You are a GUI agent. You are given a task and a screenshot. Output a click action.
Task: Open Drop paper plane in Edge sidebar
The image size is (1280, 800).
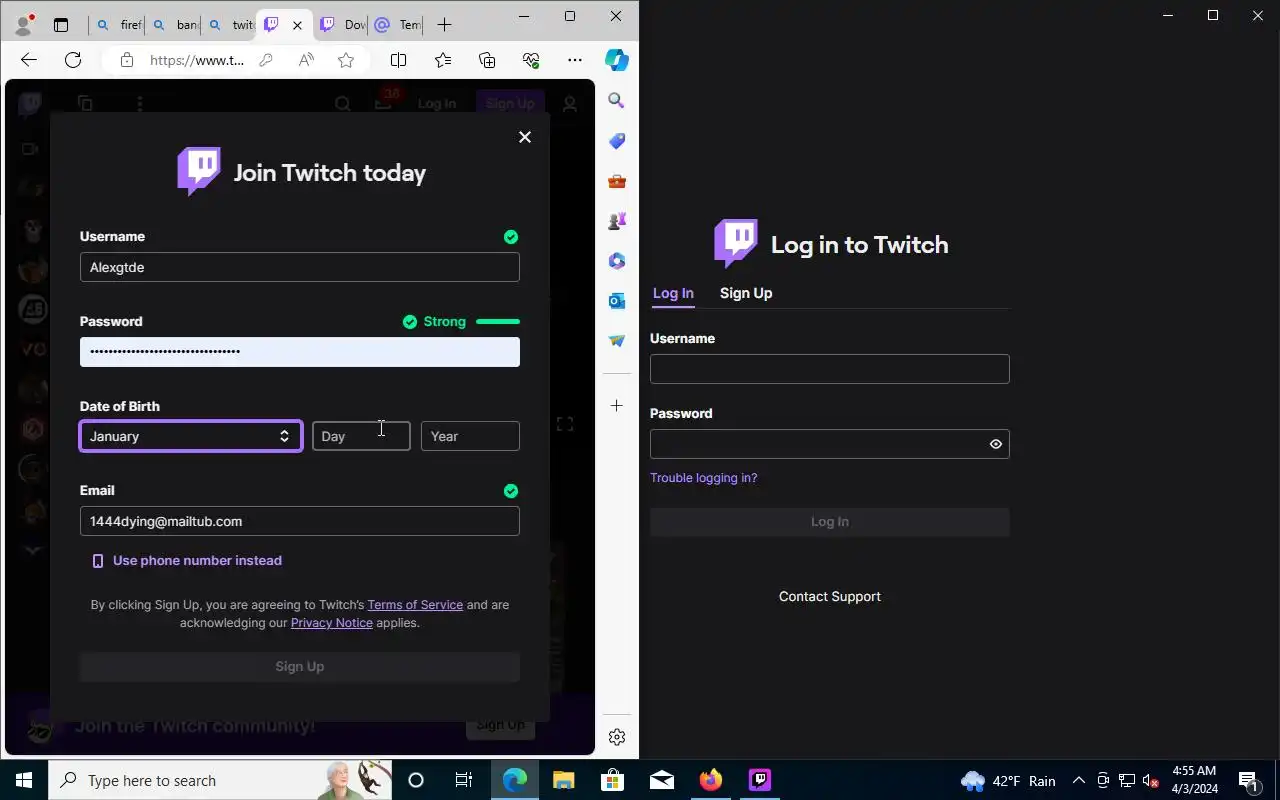pos(617,341)
